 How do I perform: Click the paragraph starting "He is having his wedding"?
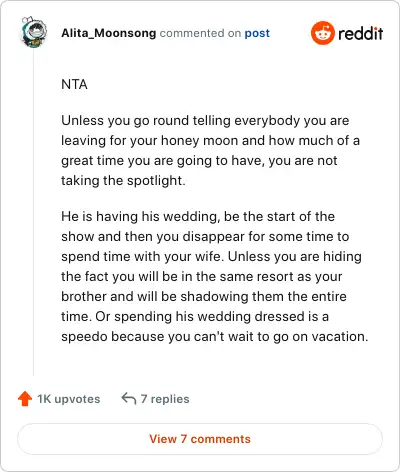tap(215, 276)
